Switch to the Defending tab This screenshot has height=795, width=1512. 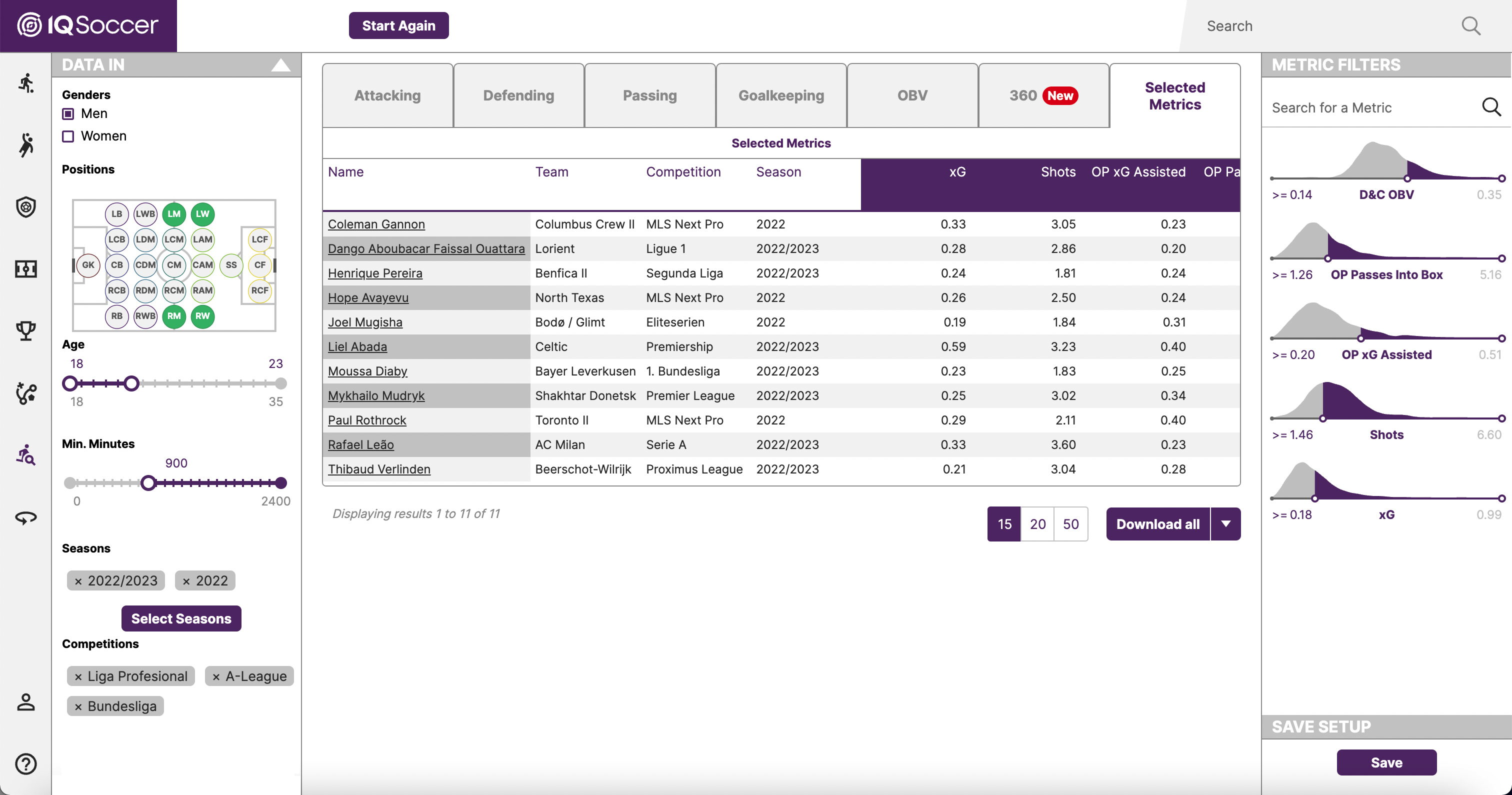point(518,95)
